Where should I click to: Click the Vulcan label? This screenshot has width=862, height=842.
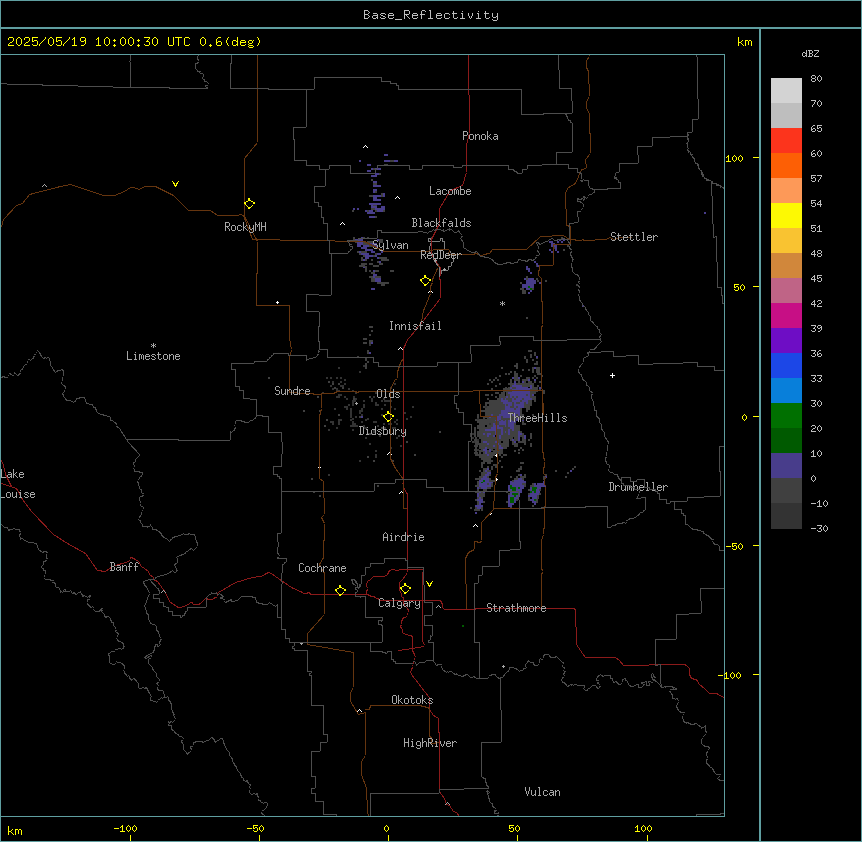(542, 792)
